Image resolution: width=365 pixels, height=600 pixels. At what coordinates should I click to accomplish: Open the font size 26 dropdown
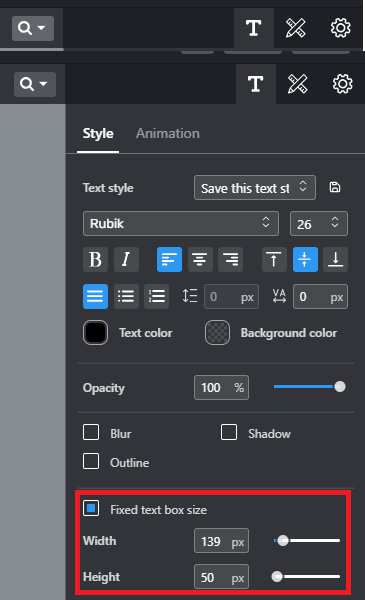[319, 223]
